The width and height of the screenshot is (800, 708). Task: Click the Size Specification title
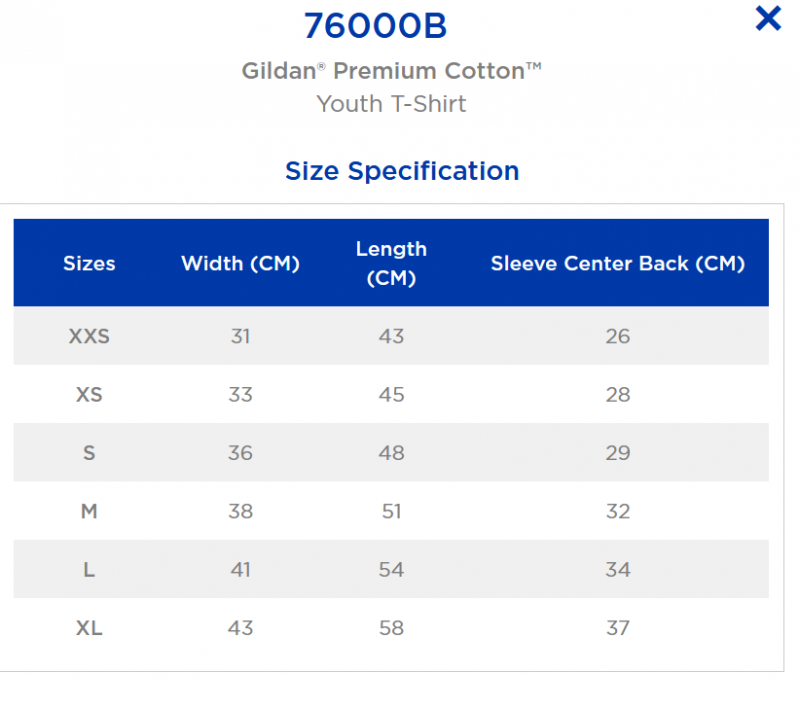(402, 171)
